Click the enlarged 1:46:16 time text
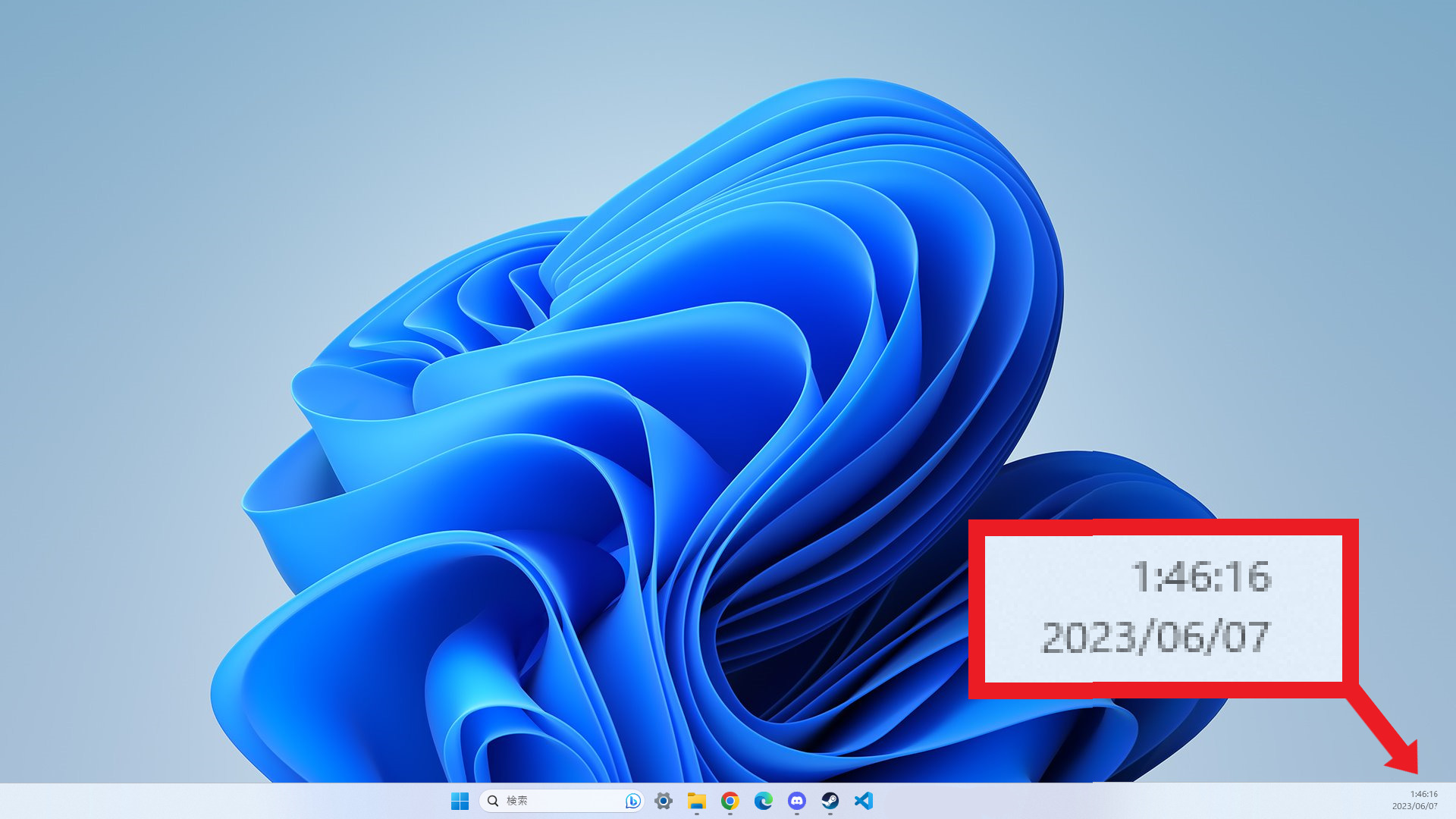1456x819 pixels. click(1201, 577)
